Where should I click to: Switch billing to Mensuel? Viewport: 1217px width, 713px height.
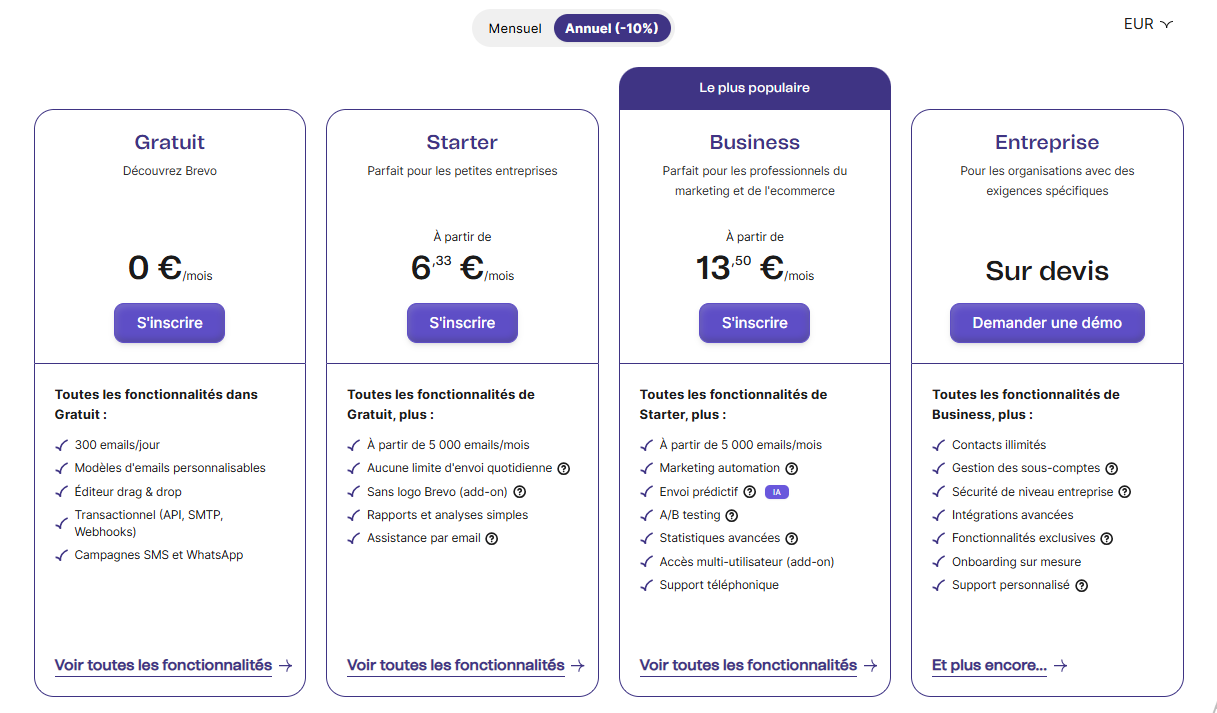pyautogui.click(x=515, y=28)
